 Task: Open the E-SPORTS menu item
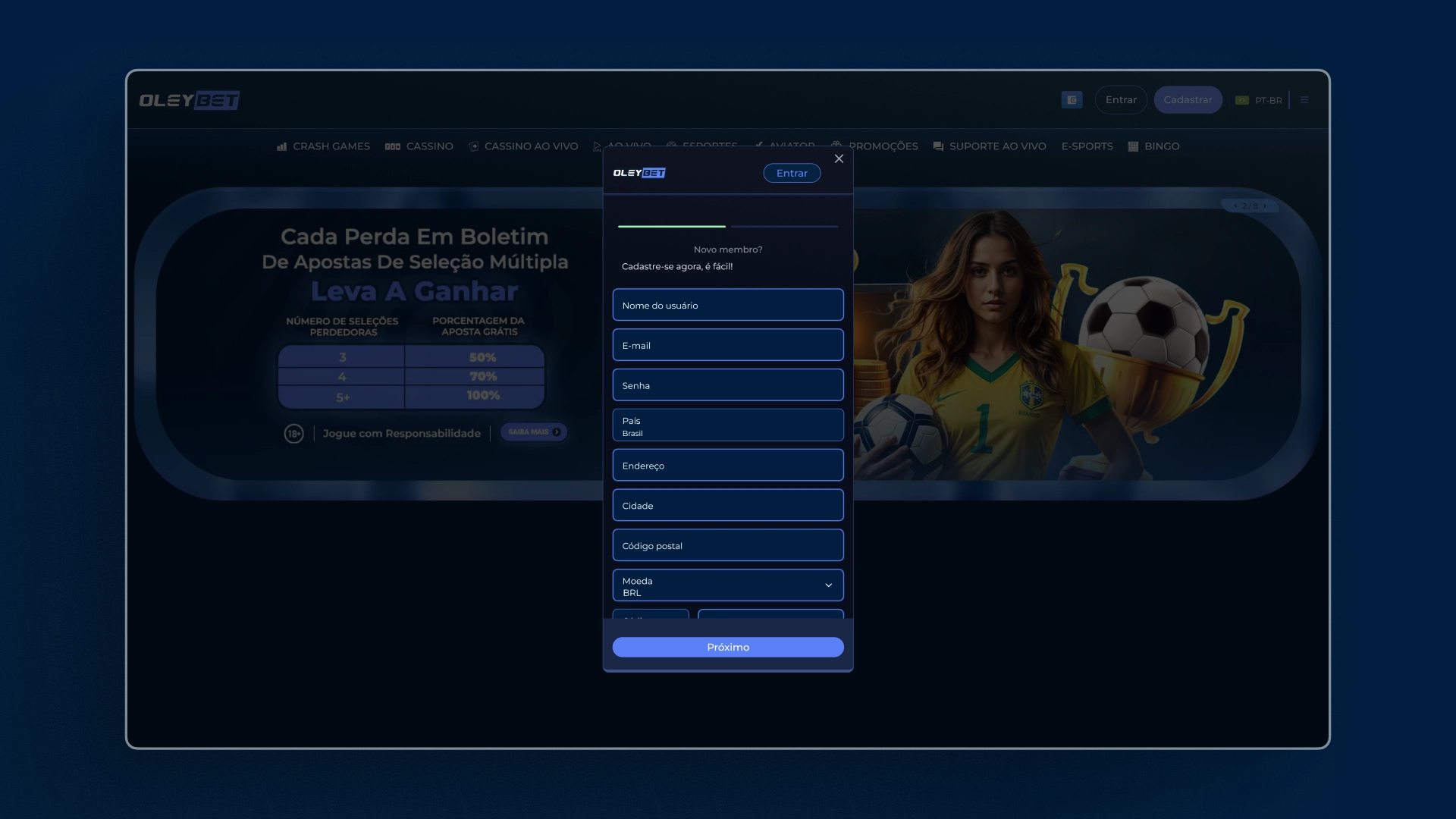coord(1087,146)
